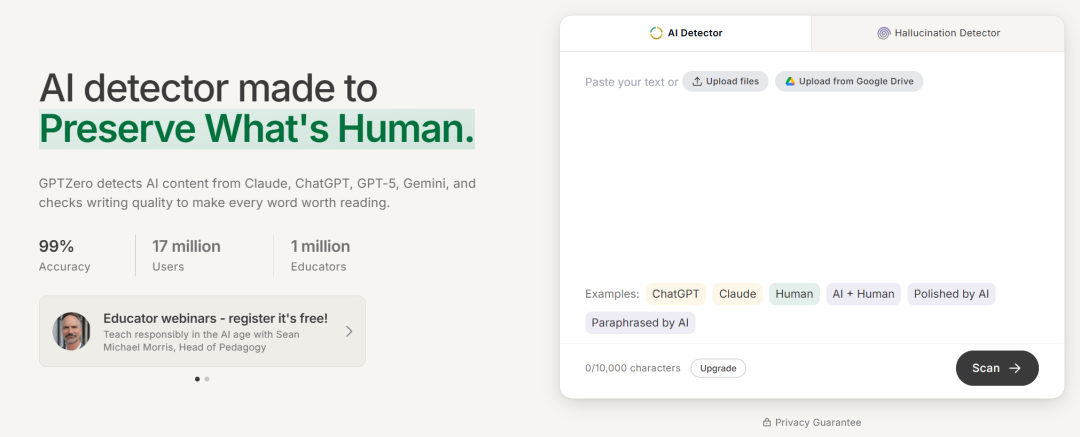The width and height of the screenshot is (1080, 437).
Task: Click the Upload files button
Action: click(725, 81)
